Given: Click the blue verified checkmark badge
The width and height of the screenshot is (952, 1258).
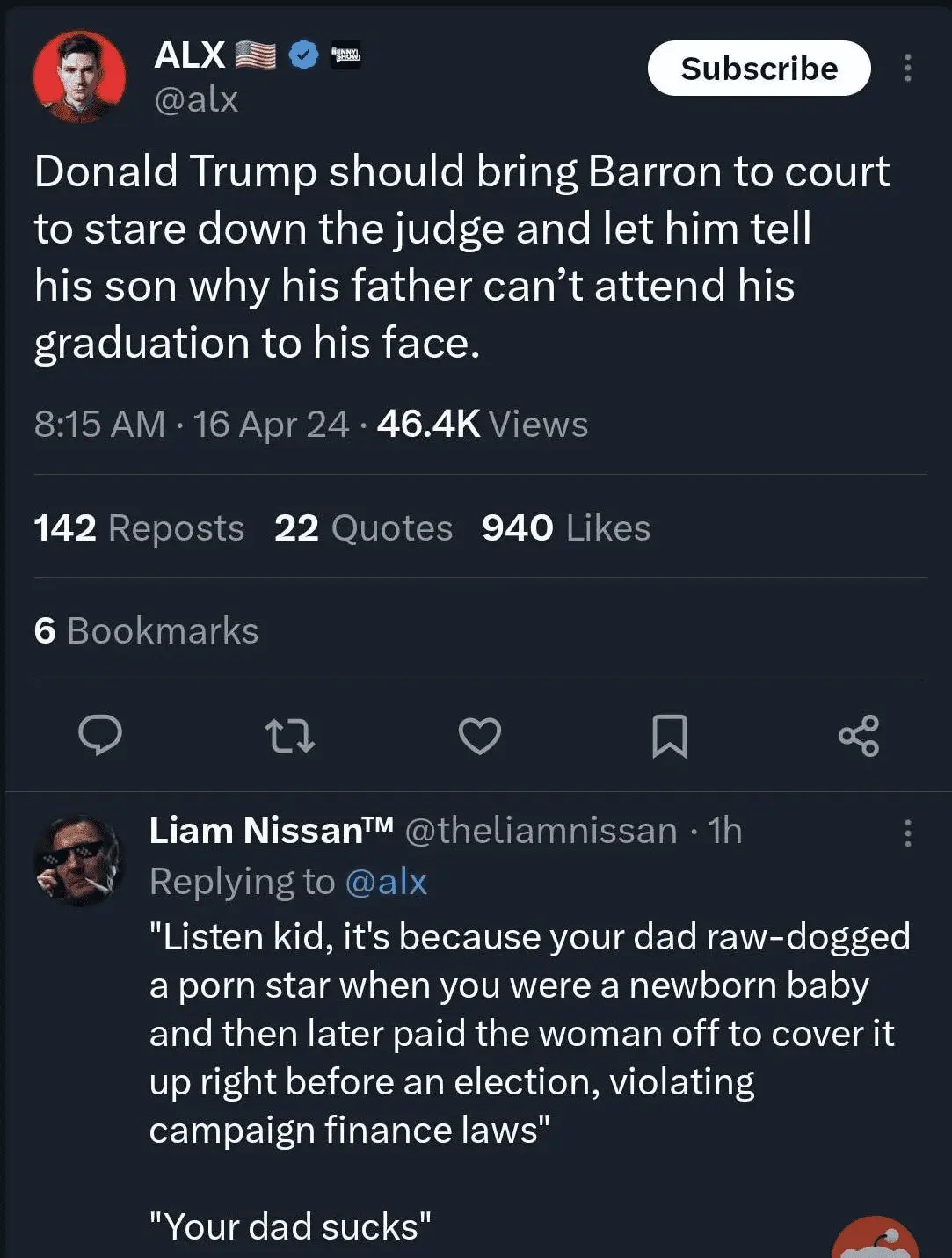Looking at the screenshot, I should (x=304, y=55).
